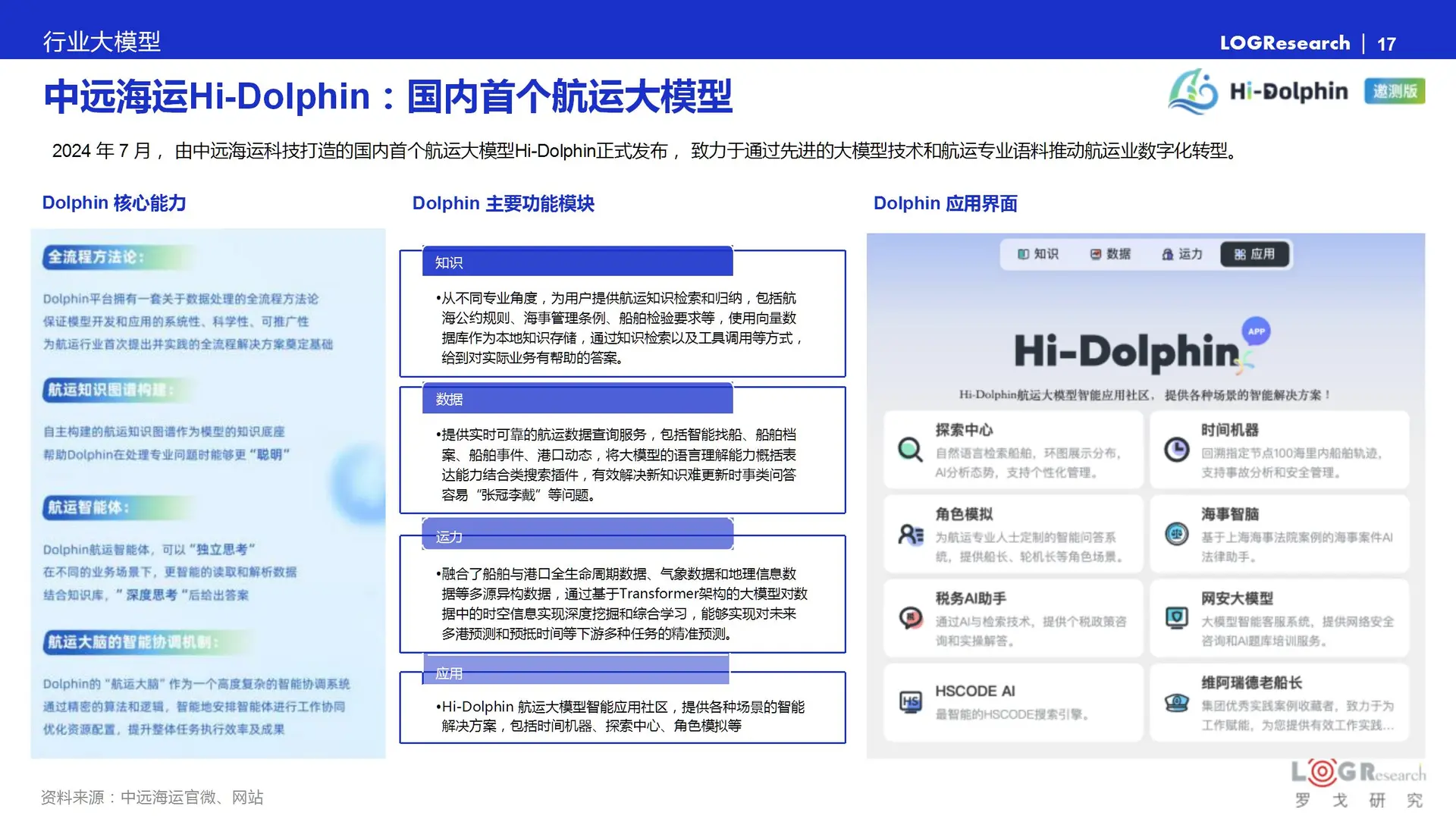Click the 航运智能体 label
1456x819 pixels.
88,507
